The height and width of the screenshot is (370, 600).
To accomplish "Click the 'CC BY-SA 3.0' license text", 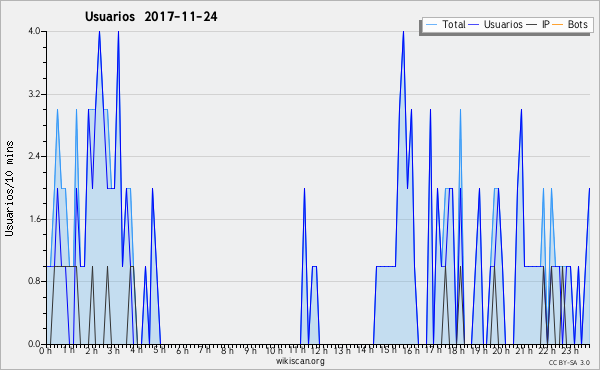I will point(569,362).
